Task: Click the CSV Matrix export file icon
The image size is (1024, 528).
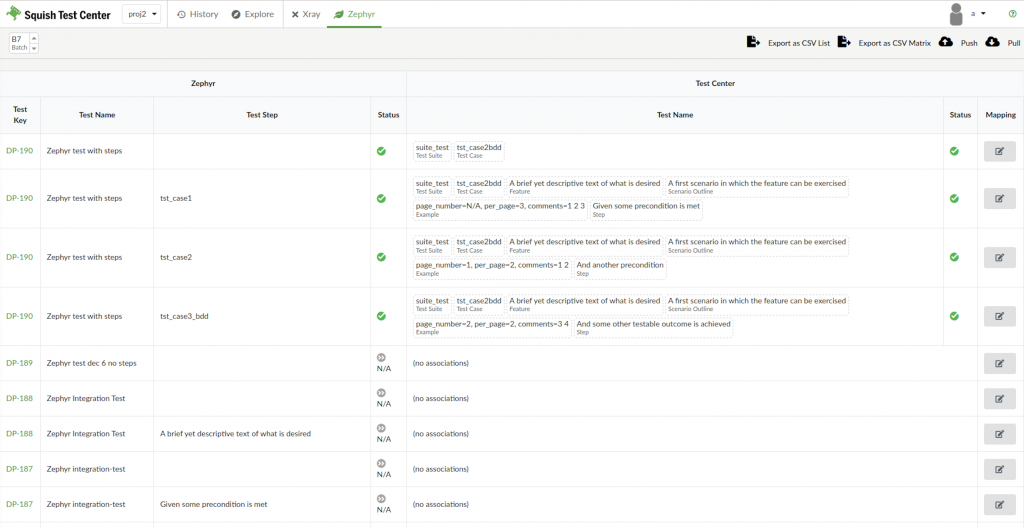Action: pyautogui.click(x=844, y=42)
